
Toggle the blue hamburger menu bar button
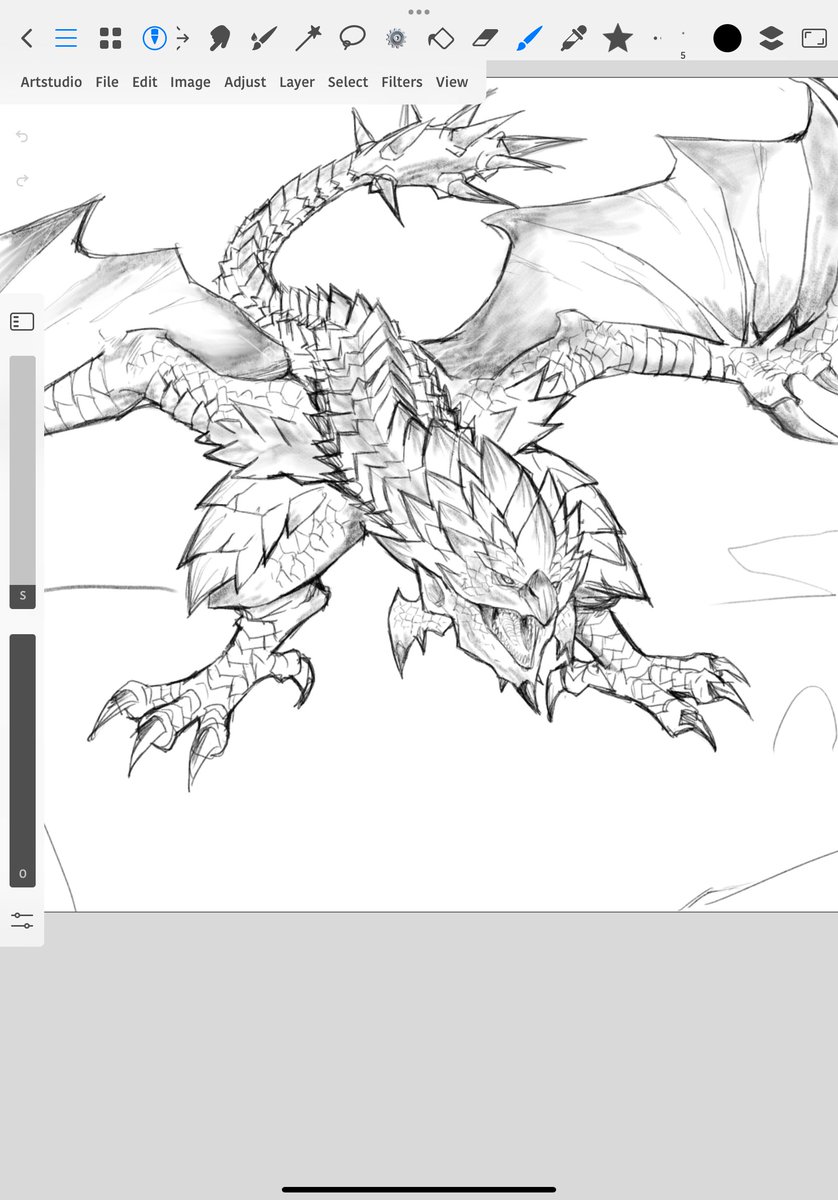click(66, 39)
